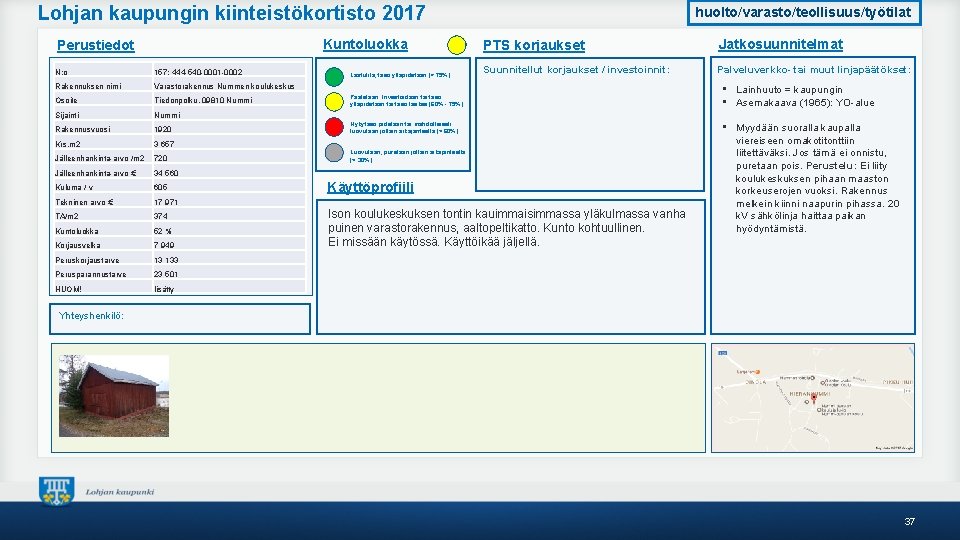Select the line Ei missään käytössä. Käyttöikää jäljellä.
This screenshot has width=960, height=540.
point(433,242)
